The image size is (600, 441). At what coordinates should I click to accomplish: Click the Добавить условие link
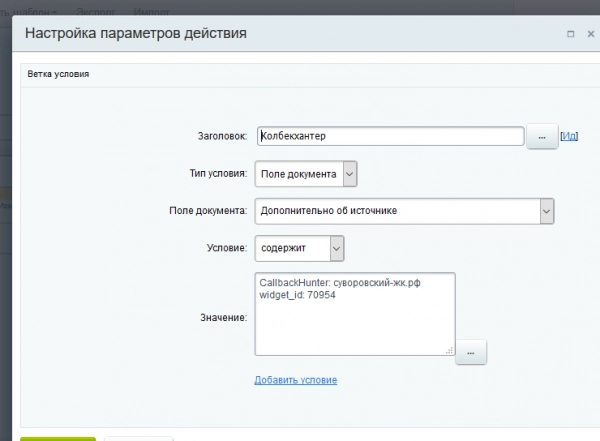296,380
